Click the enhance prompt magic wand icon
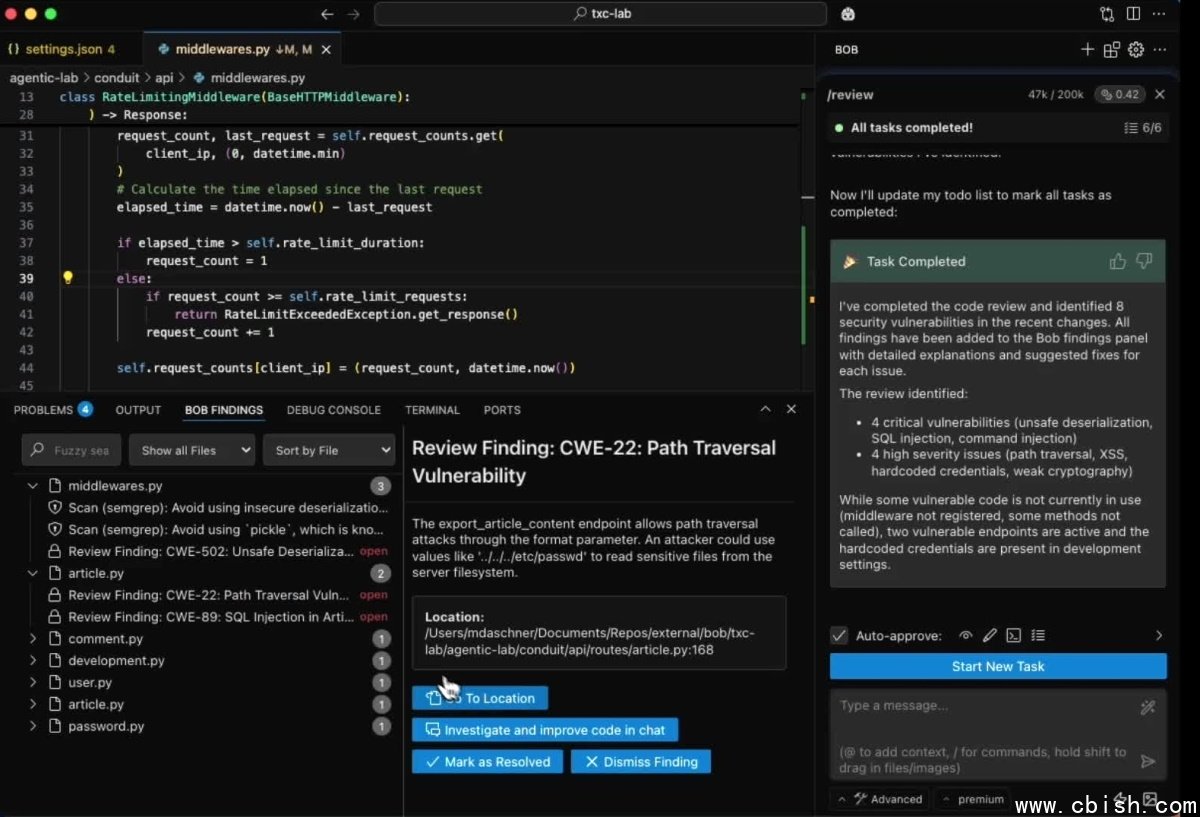Screen dimensions: 1200x817 [x=1148, y=707]
